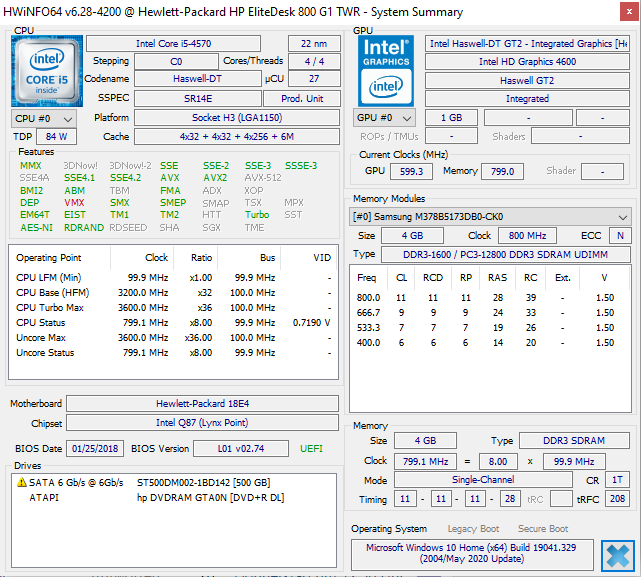Click the Haswell-DT codename field
The height and width of the screenshot is (577, 641).
(197, 79)
